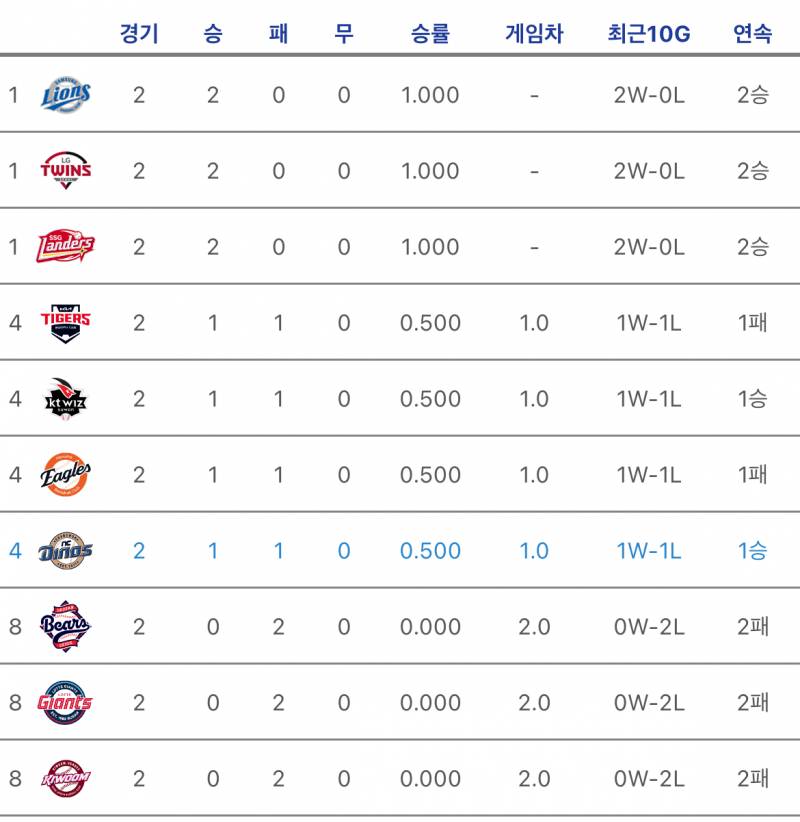Click the 연속 column header

point(753,34)
